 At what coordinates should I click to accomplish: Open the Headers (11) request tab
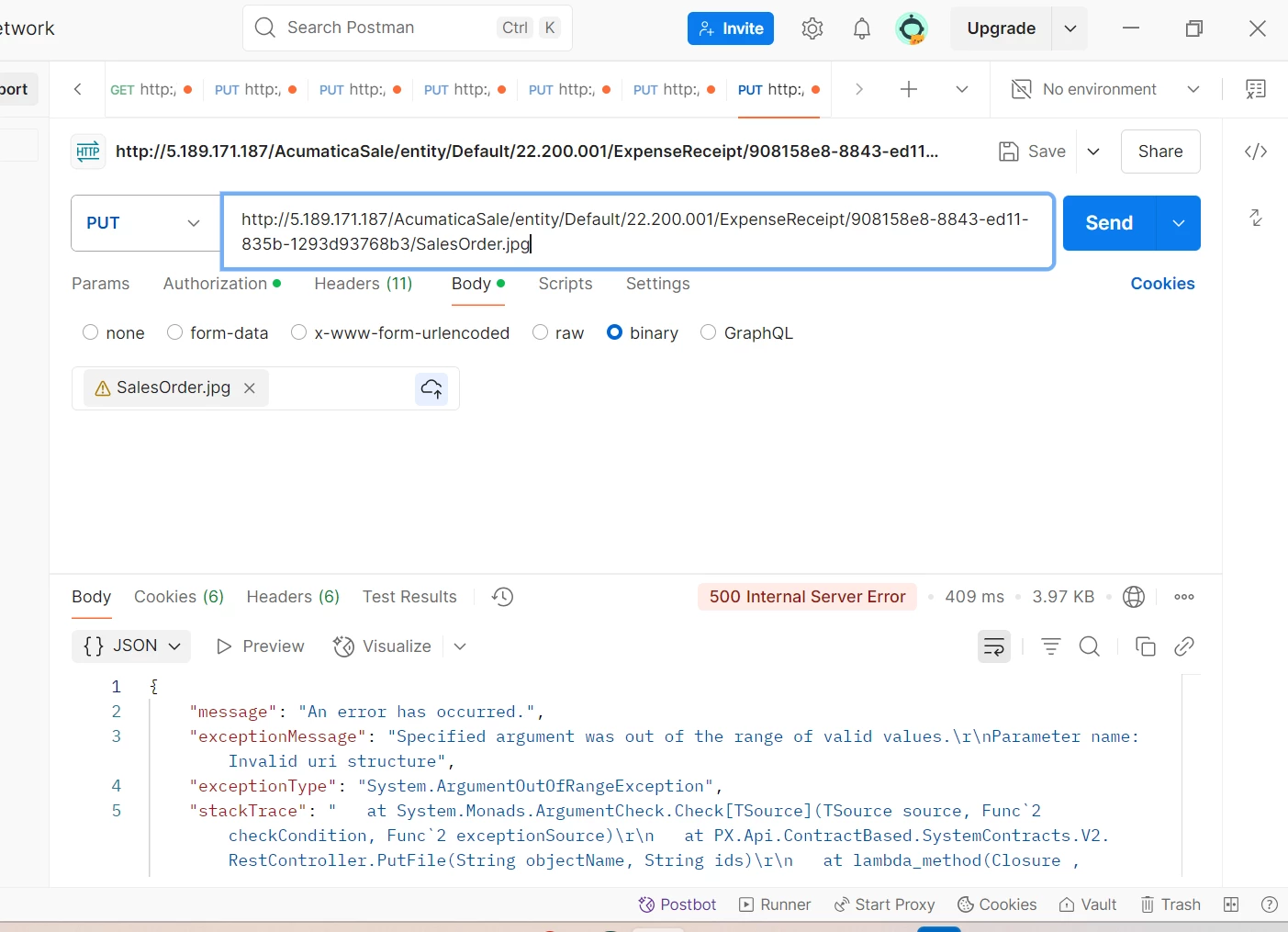(364, 284)
